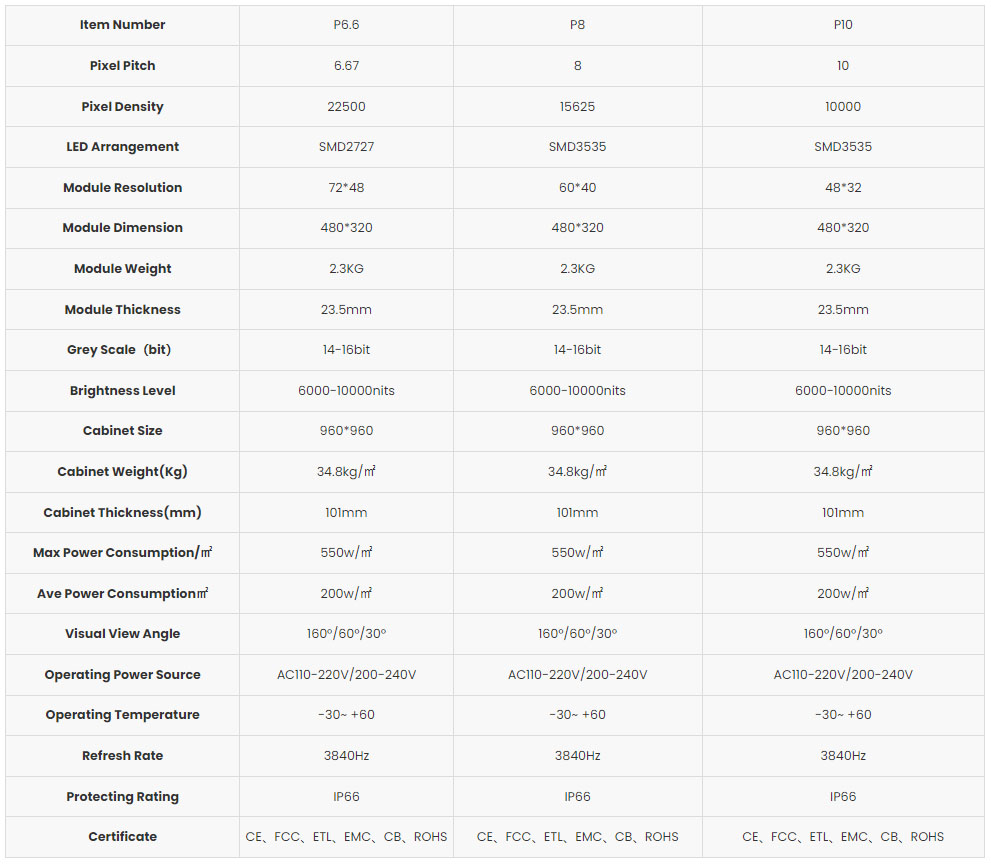Click the P10 column header cell

tap(842, 25)
